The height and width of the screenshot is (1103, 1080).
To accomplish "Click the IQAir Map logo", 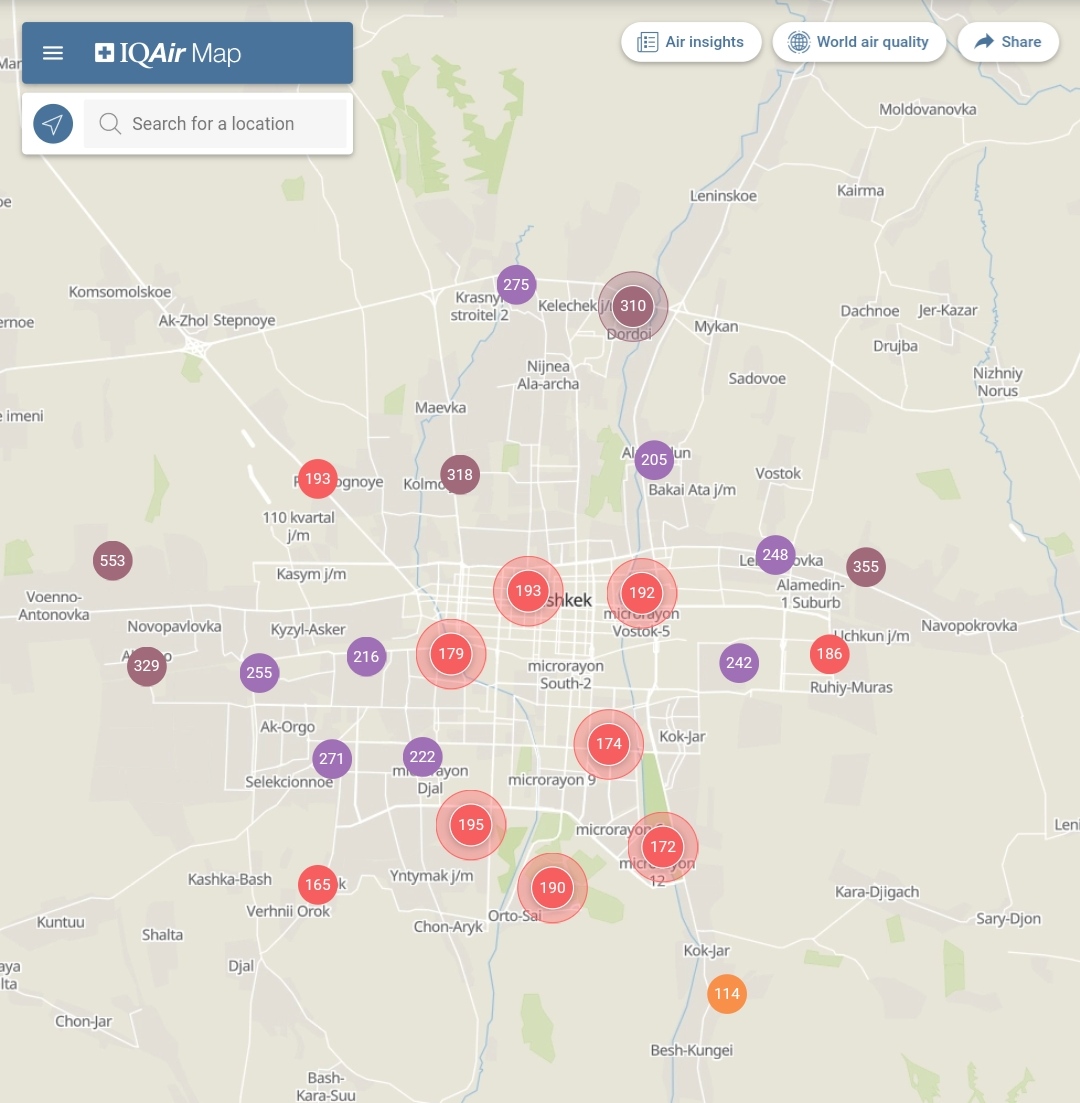I will pos(168,53).
